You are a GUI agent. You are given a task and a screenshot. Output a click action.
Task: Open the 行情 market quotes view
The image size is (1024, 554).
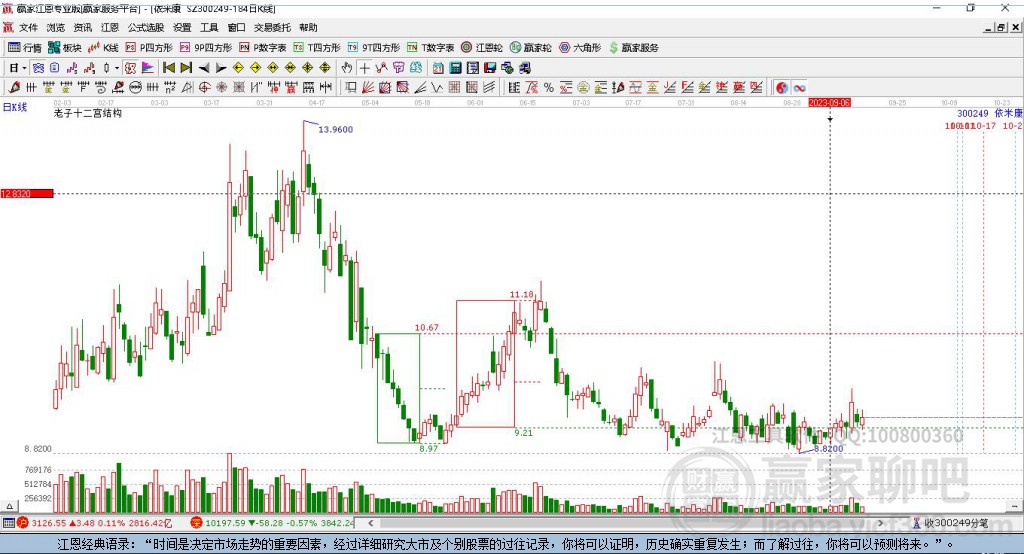[x=24, y=48]
